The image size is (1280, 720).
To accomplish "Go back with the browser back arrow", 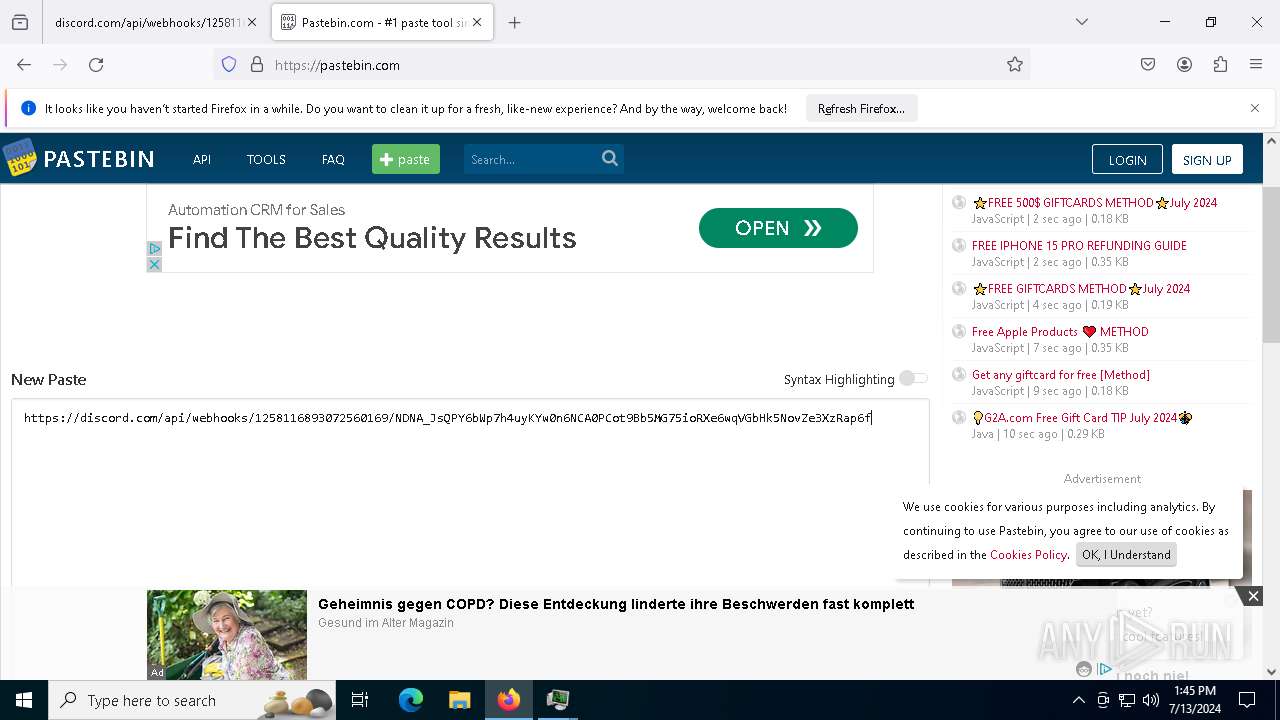I will click(24, 65).
